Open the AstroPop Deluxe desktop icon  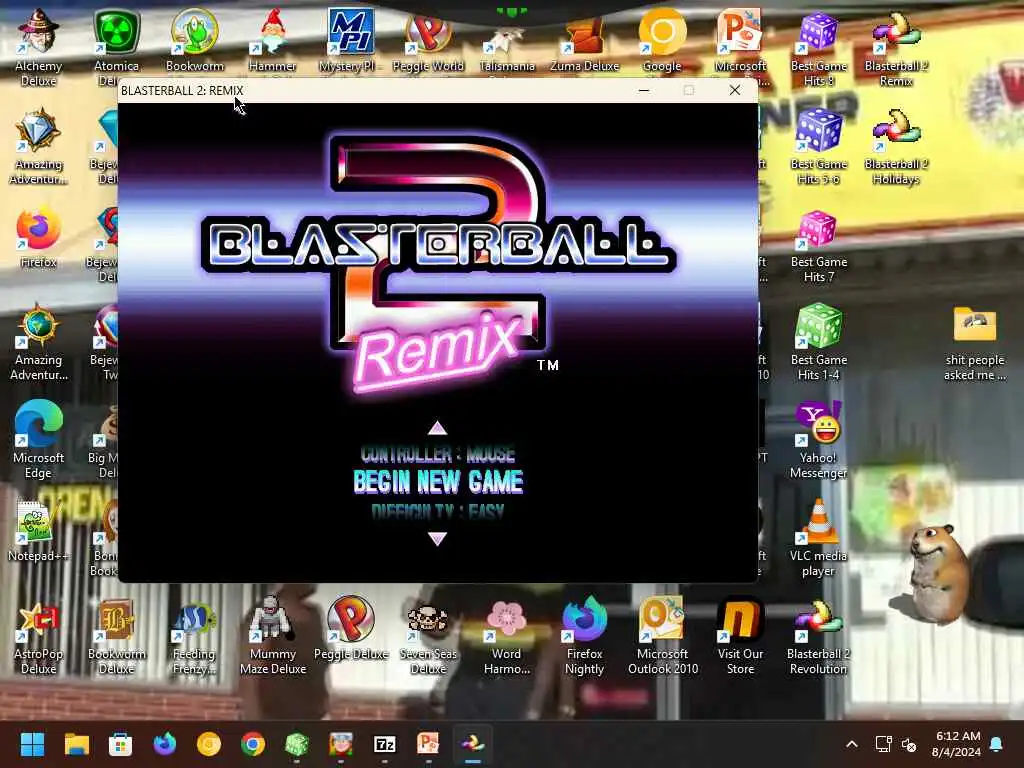39,636
